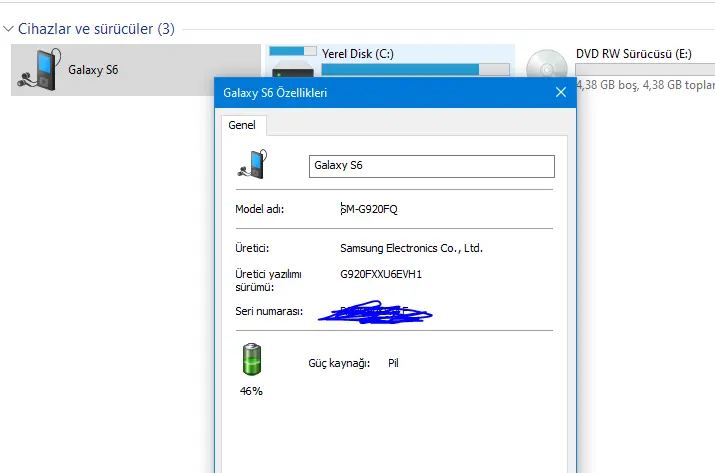The image size is (715, 473).
Task: Click the Galaxy S6 Özellikleri title bar text
Action: (275, 93)
